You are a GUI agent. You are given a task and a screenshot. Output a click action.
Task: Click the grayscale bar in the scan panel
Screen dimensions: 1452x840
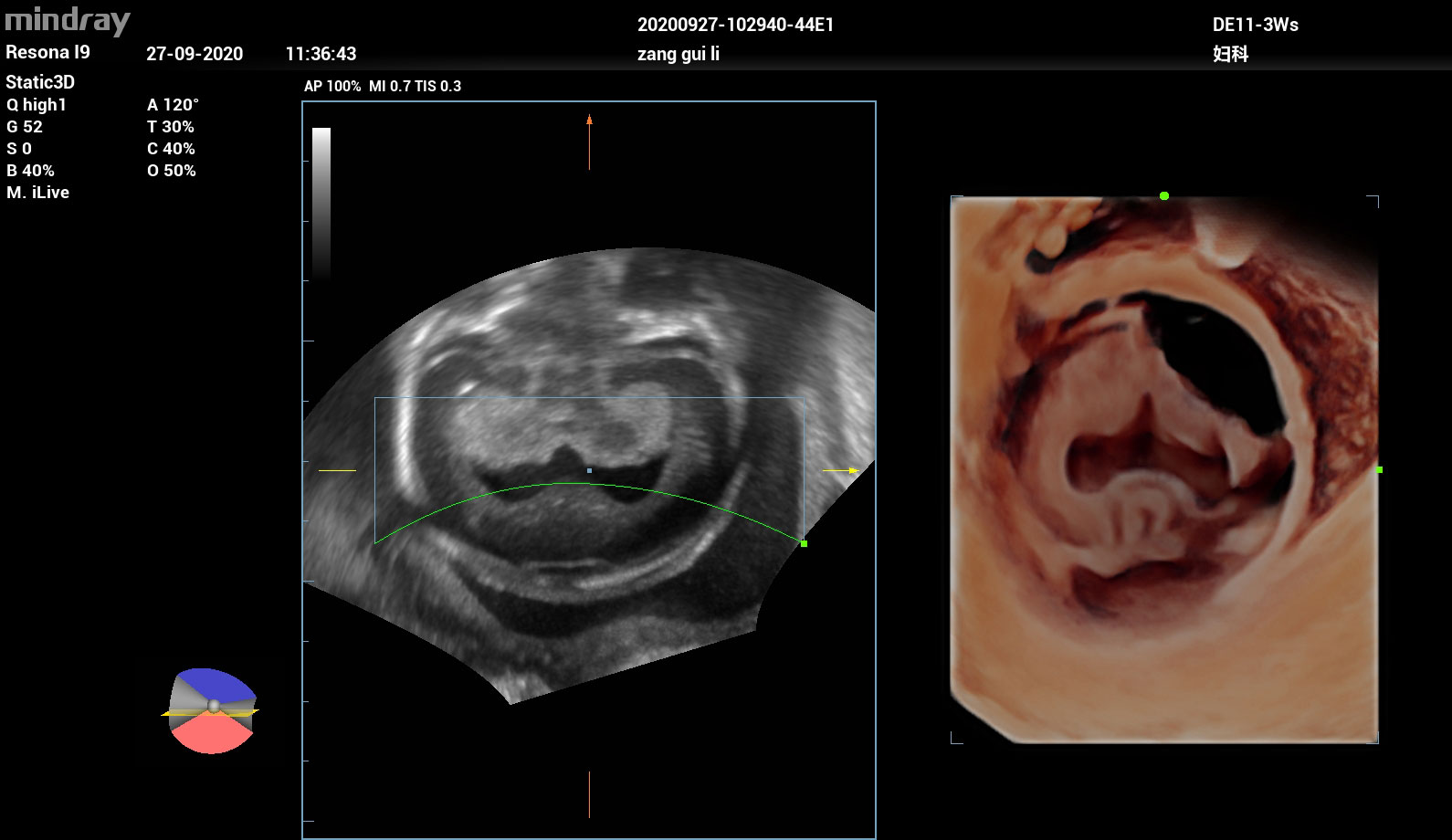click(x=321, y=203)
